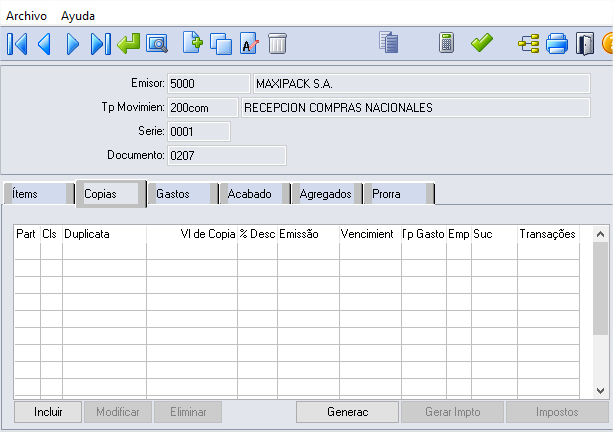Screen dimensions: 613x432
Task: Open the search magnifier tool
Action: (157, 43)
